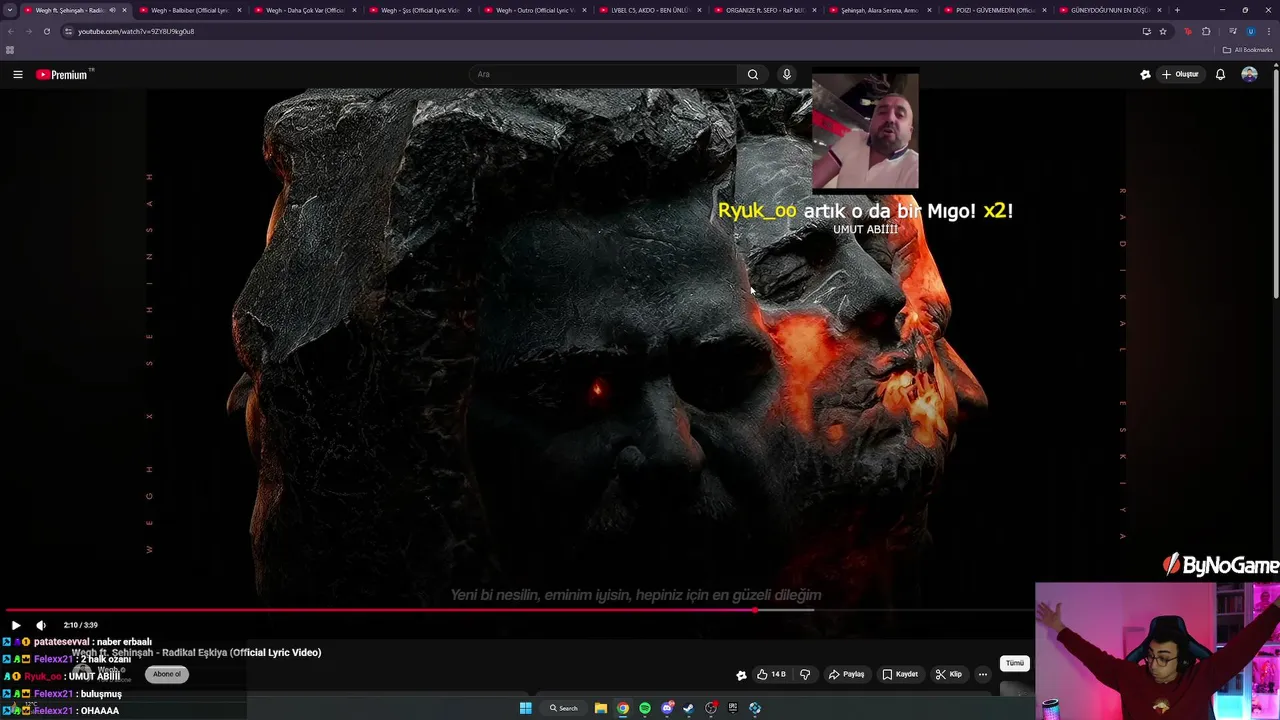Switch to Wegh - Şss tab

pyautogui.click(x=419, y=10)
